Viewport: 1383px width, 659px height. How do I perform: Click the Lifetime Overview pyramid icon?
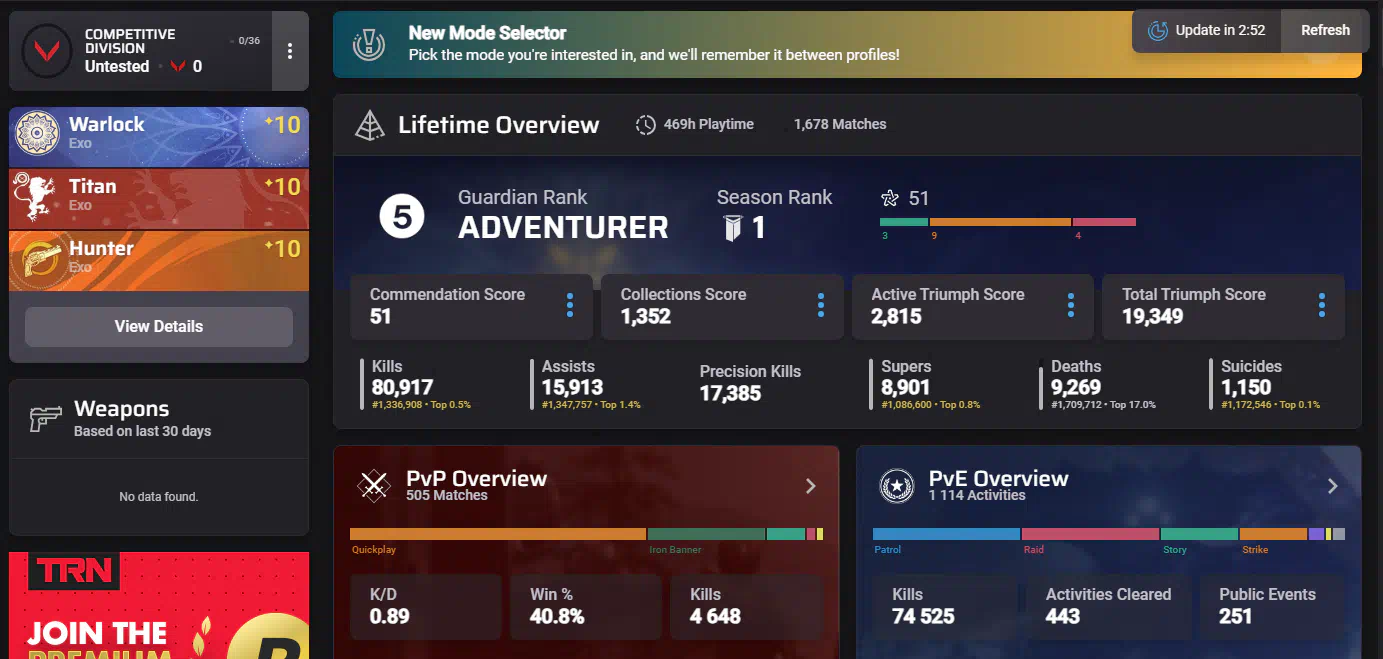371,125
